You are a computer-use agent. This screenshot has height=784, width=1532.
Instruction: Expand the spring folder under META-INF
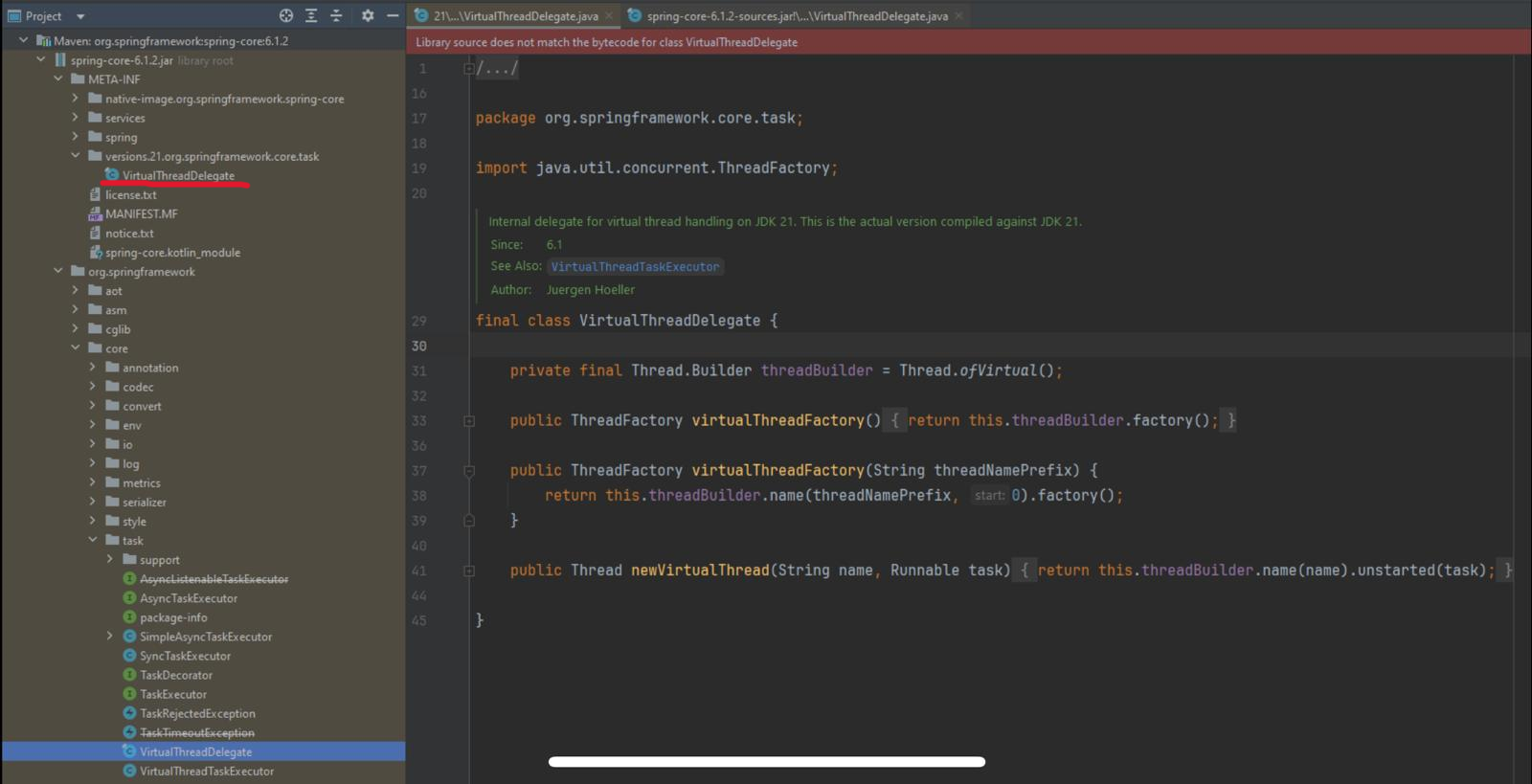(x=76, y=136)
